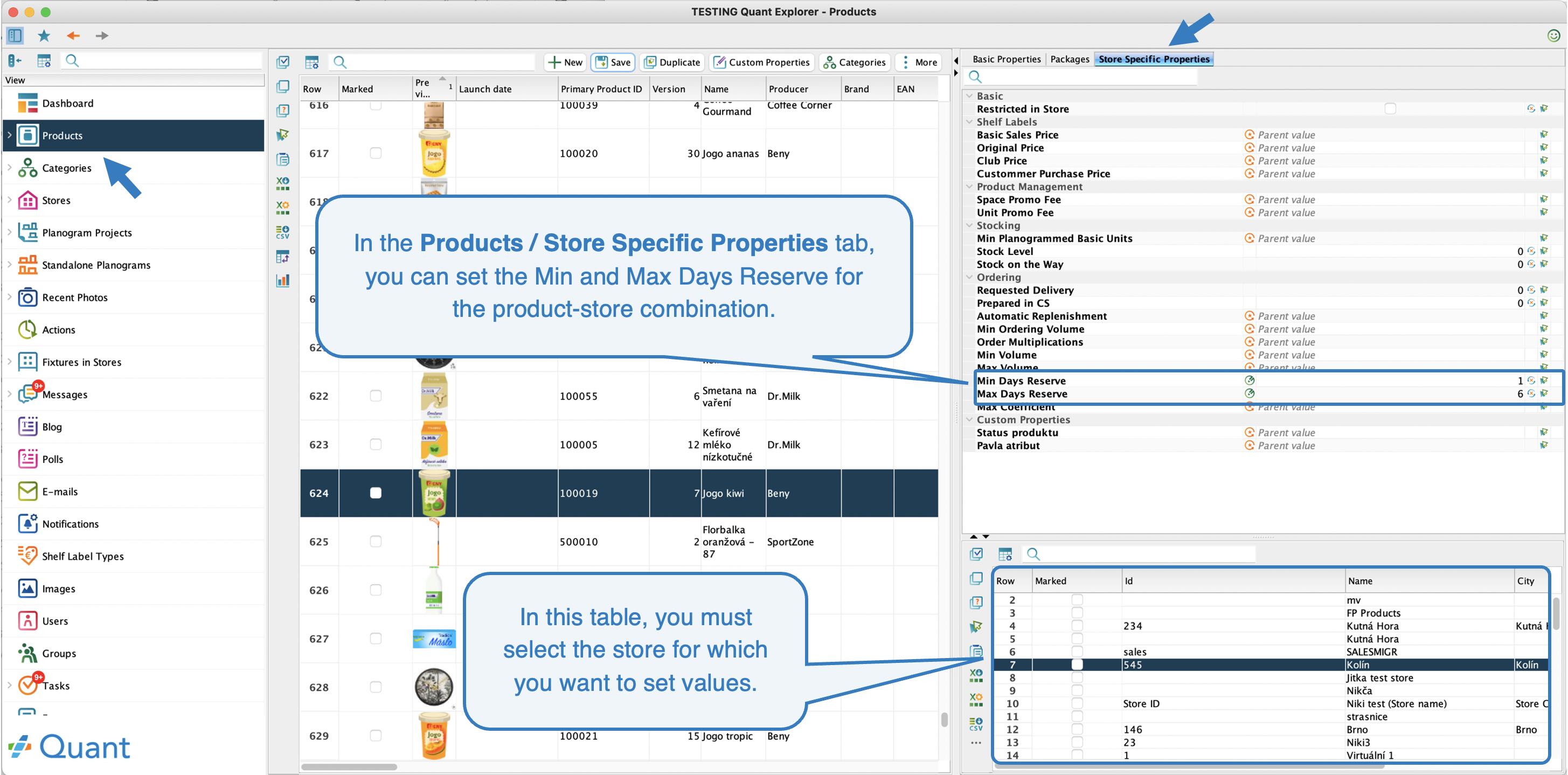Image resolution: width=1568 pixels, height=775 pixels.
Task: Collapse the Custom Properties group
Action: tap(970, 419)
